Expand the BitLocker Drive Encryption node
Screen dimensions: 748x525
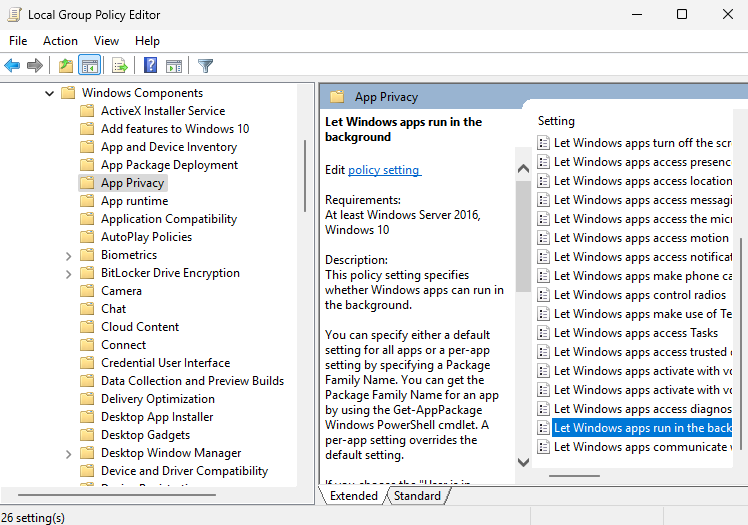(68, 273)
